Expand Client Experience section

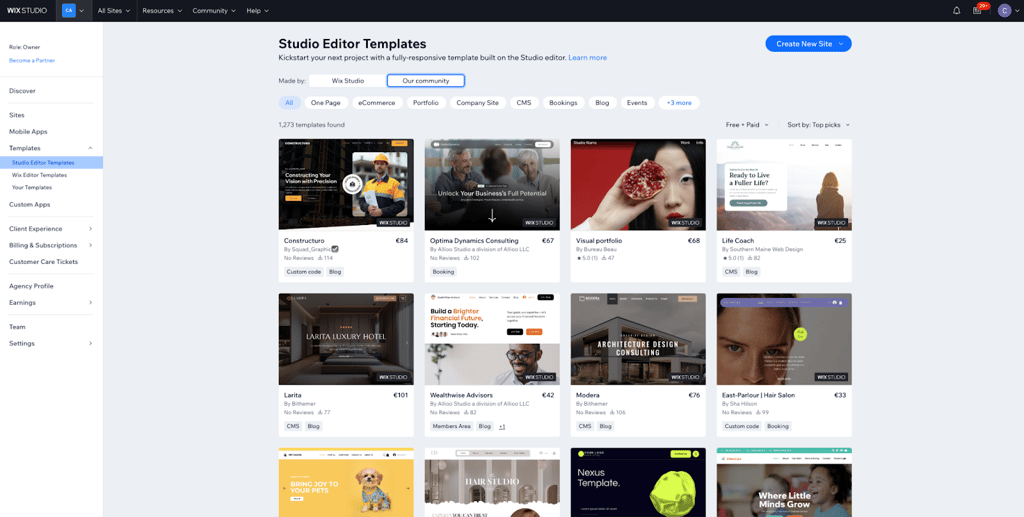click(51, 228)
